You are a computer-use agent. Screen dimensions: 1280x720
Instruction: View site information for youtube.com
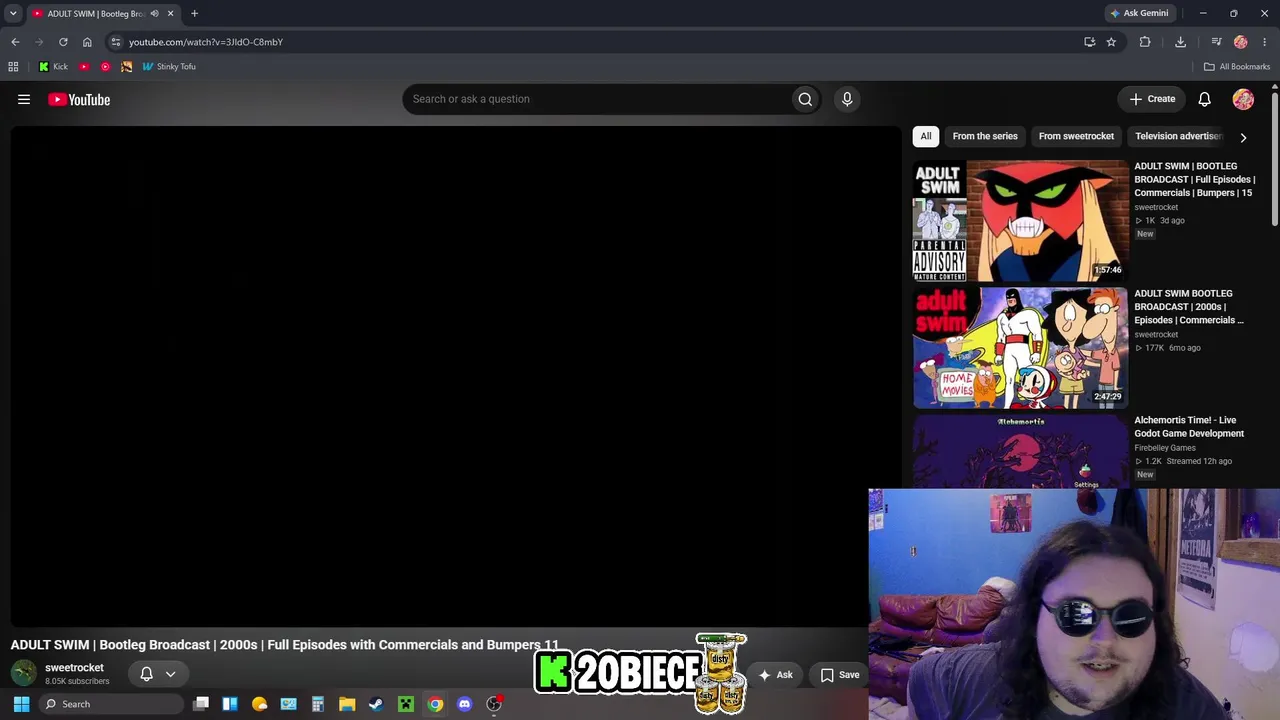(116, 42)
